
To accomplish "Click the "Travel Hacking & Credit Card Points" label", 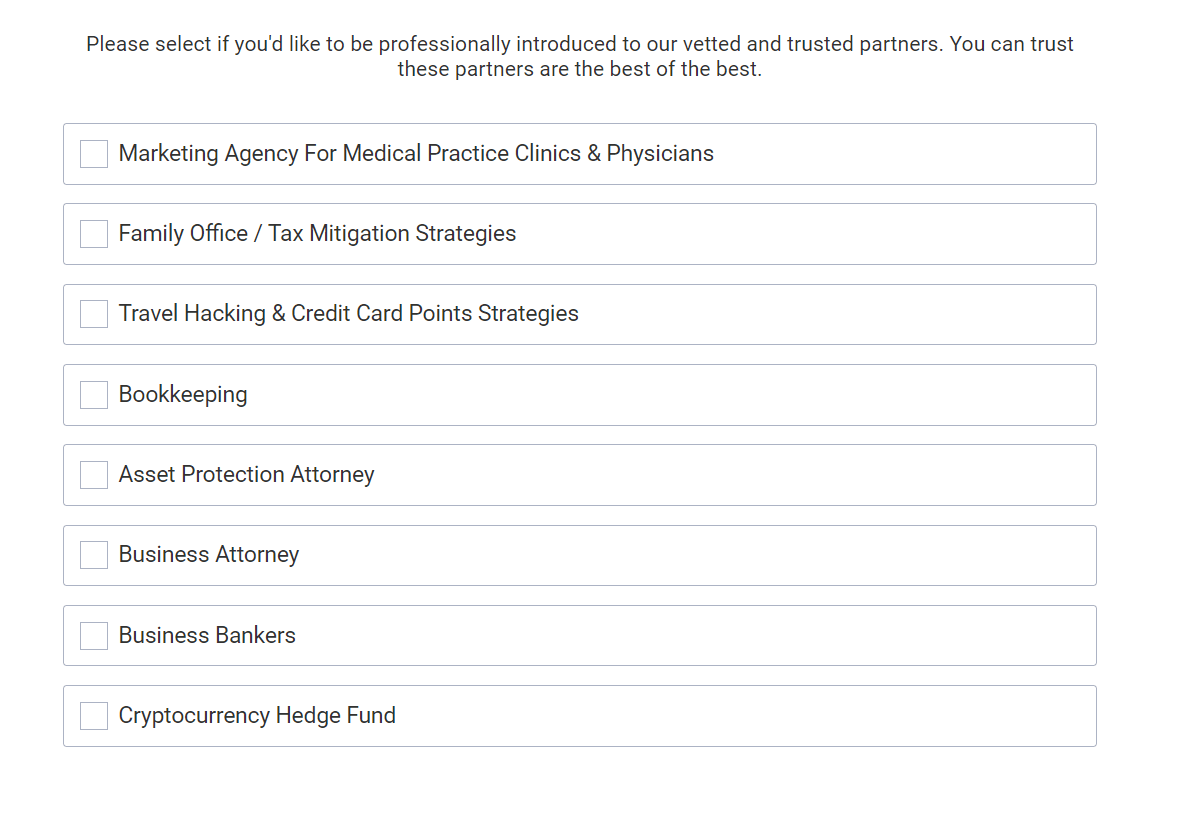I will pyautogui.click(x=348, y=314).
